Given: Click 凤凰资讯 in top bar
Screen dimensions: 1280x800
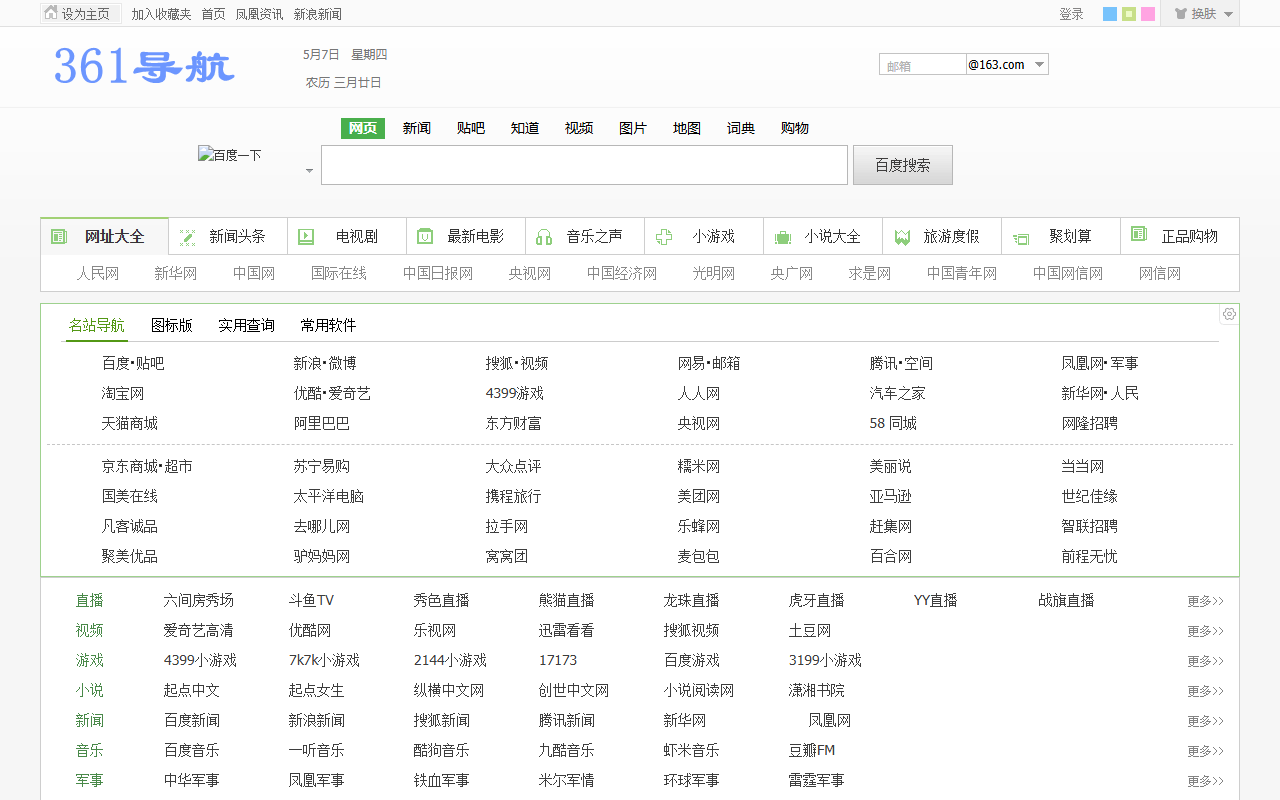Looking at the screenshot, I should point(259,14).
